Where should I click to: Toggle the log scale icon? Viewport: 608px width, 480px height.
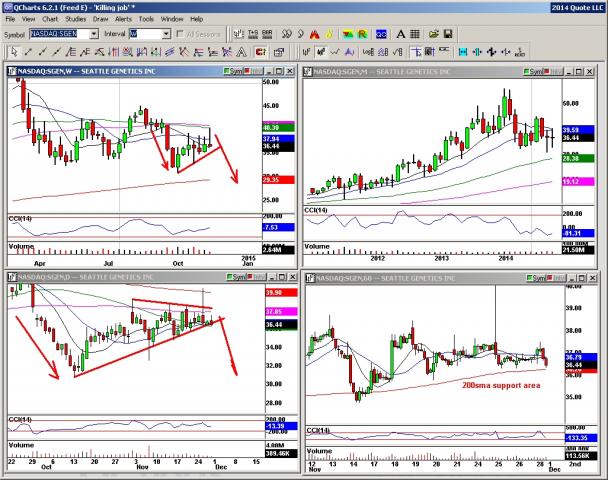(x=368, y=52)
